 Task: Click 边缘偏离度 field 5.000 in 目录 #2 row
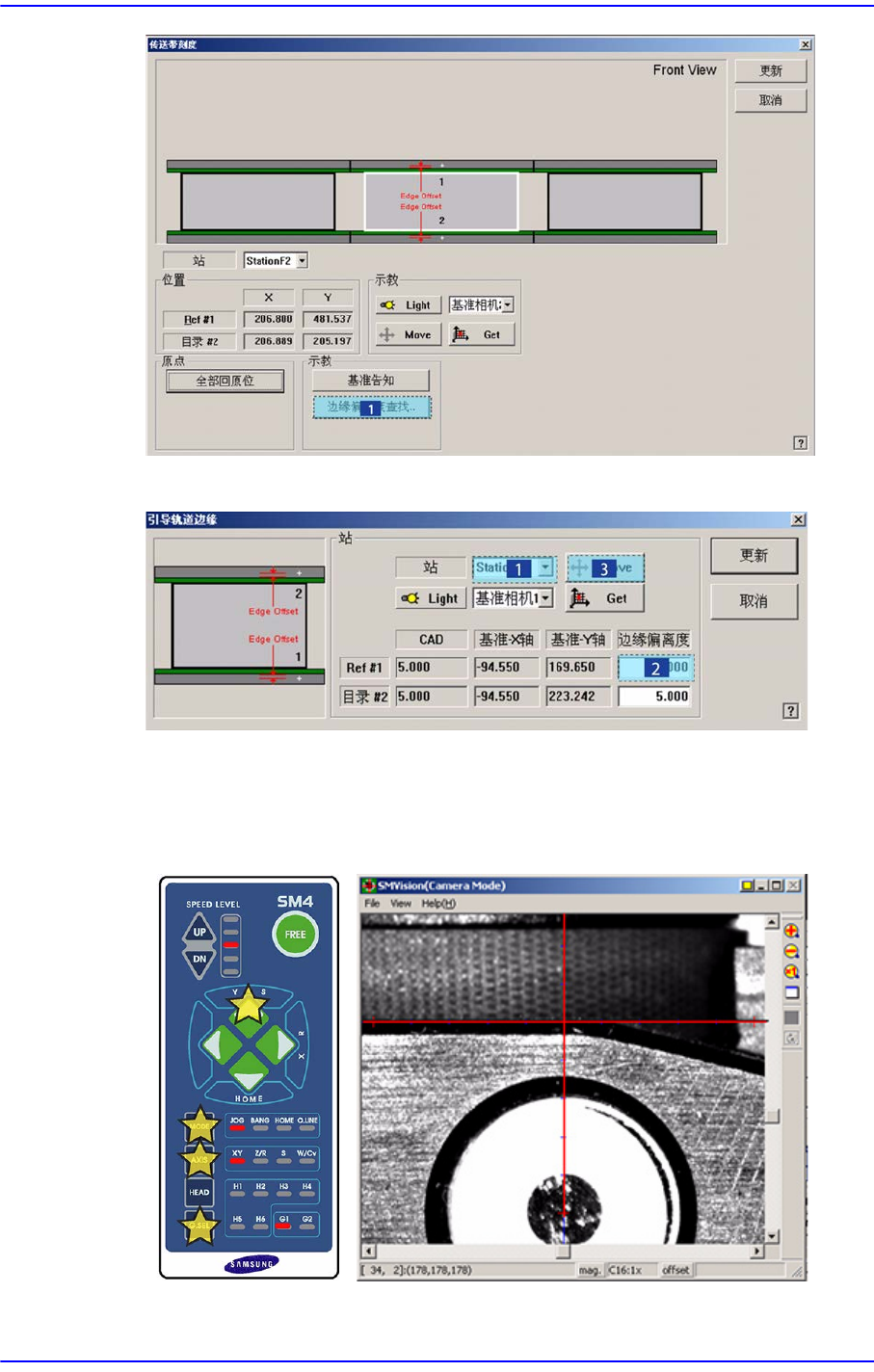pos(654,697)
